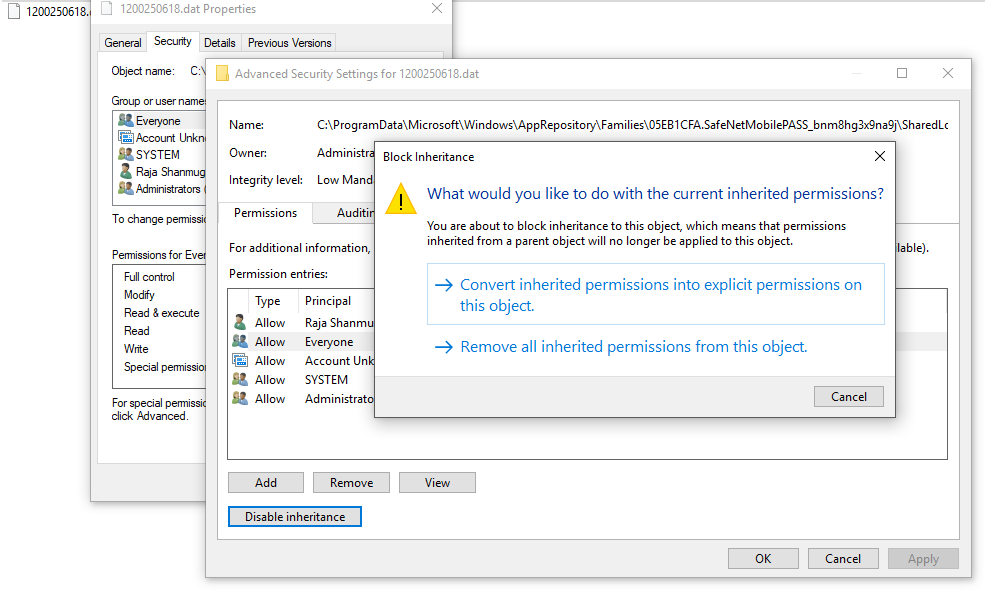
Task: Remove all inherited permissions from this object
Action: [632, 347]
